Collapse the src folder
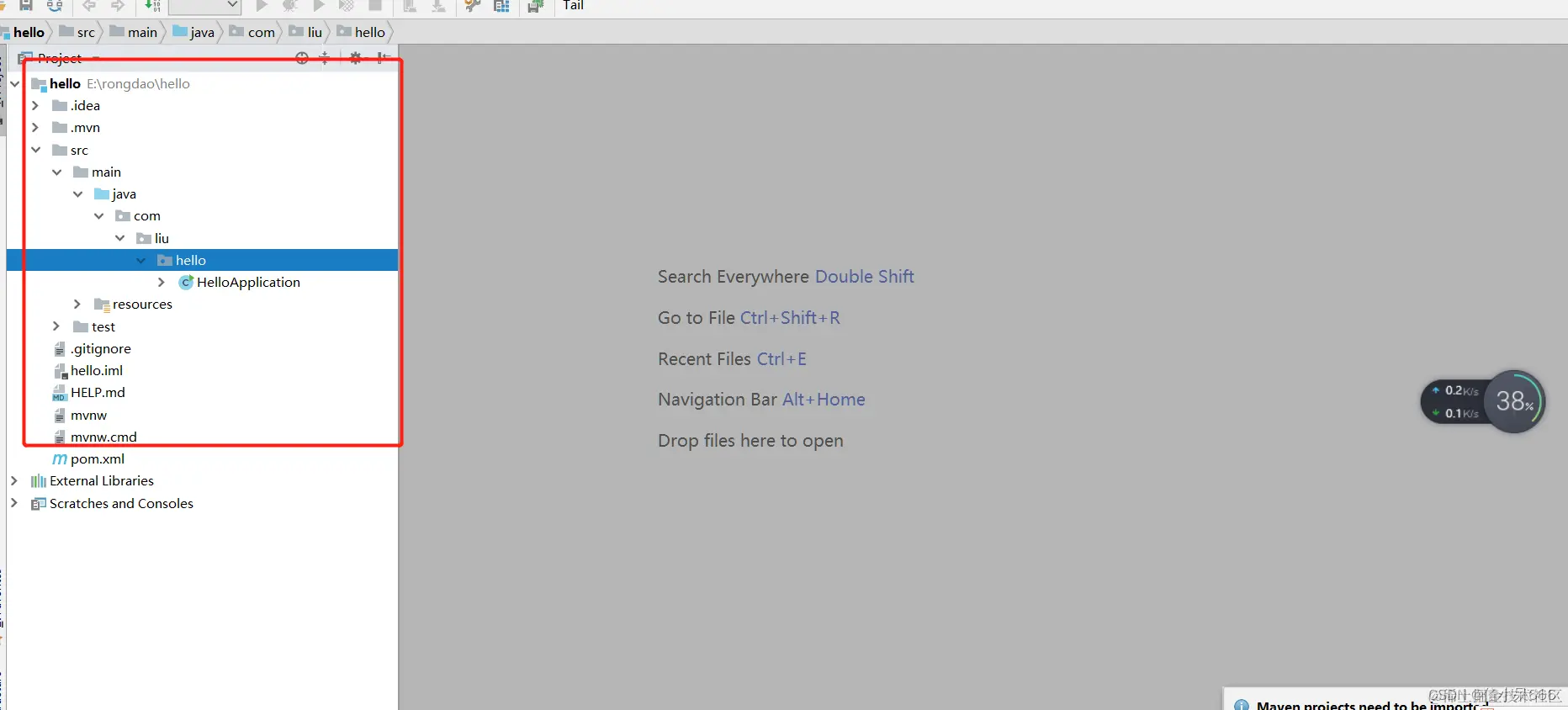1568x710 pixels. tap(35, 150)
